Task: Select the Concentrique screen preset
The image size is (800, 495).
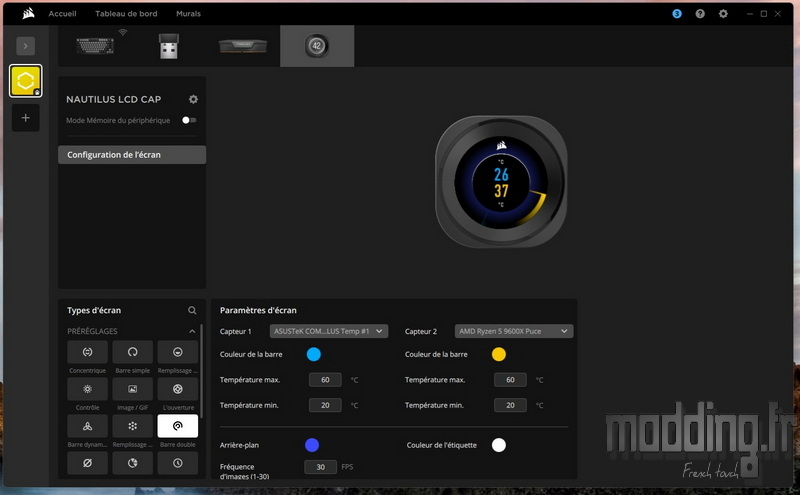Action: pyautogui.click(x=87, y=352)
